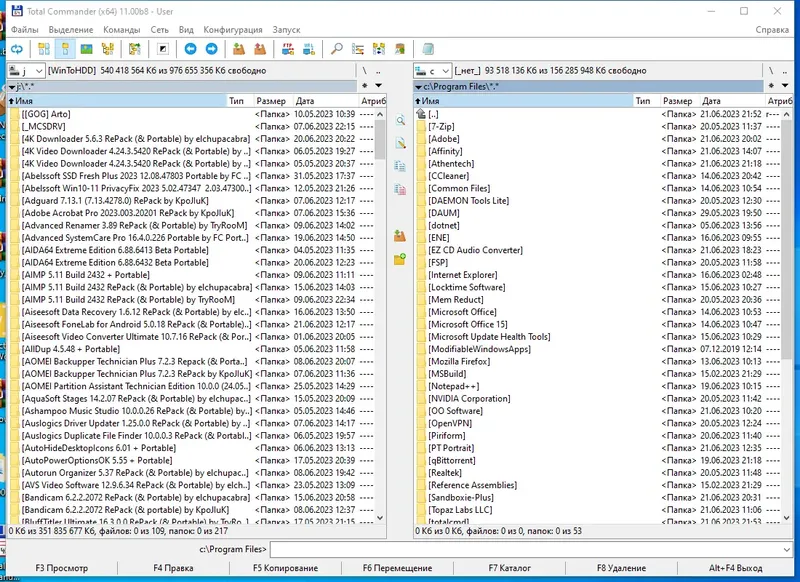
Task: Click the unpack files toolbar icon
Action: pyautogui.click(x=260, y=49)
